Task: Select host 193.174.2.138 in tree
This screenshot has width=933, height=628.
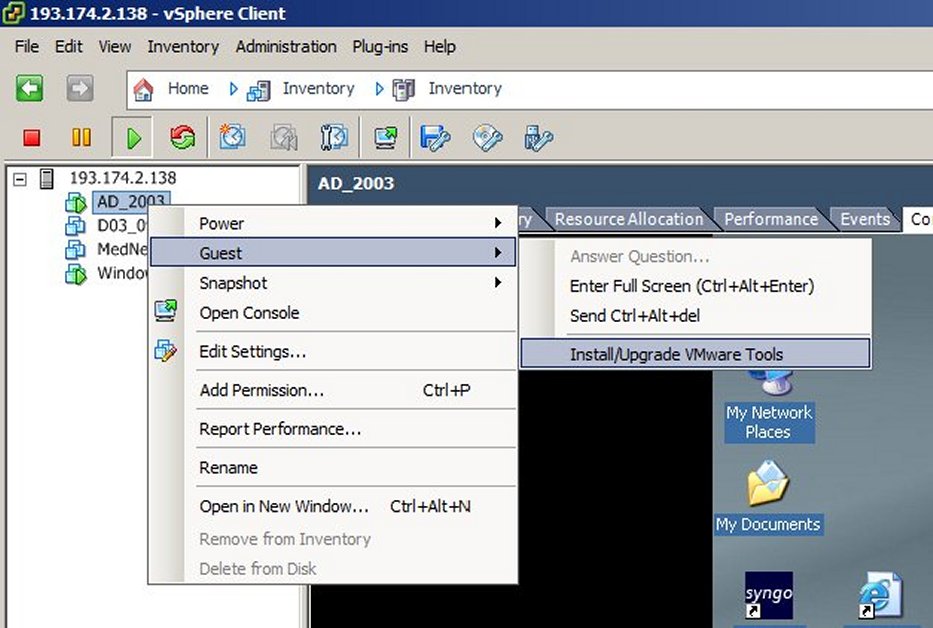Action: point(123,178)
